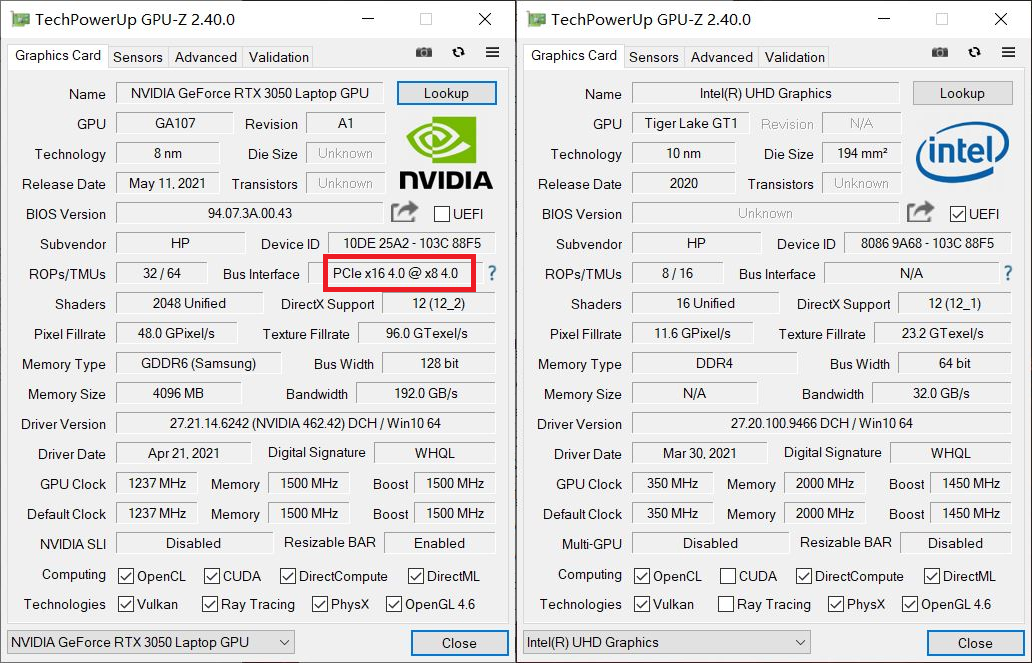This screenshot has height=663, width=1034.
Task: Export BIOS via share icon in NVIDIA window
Action: coord(404,212)
